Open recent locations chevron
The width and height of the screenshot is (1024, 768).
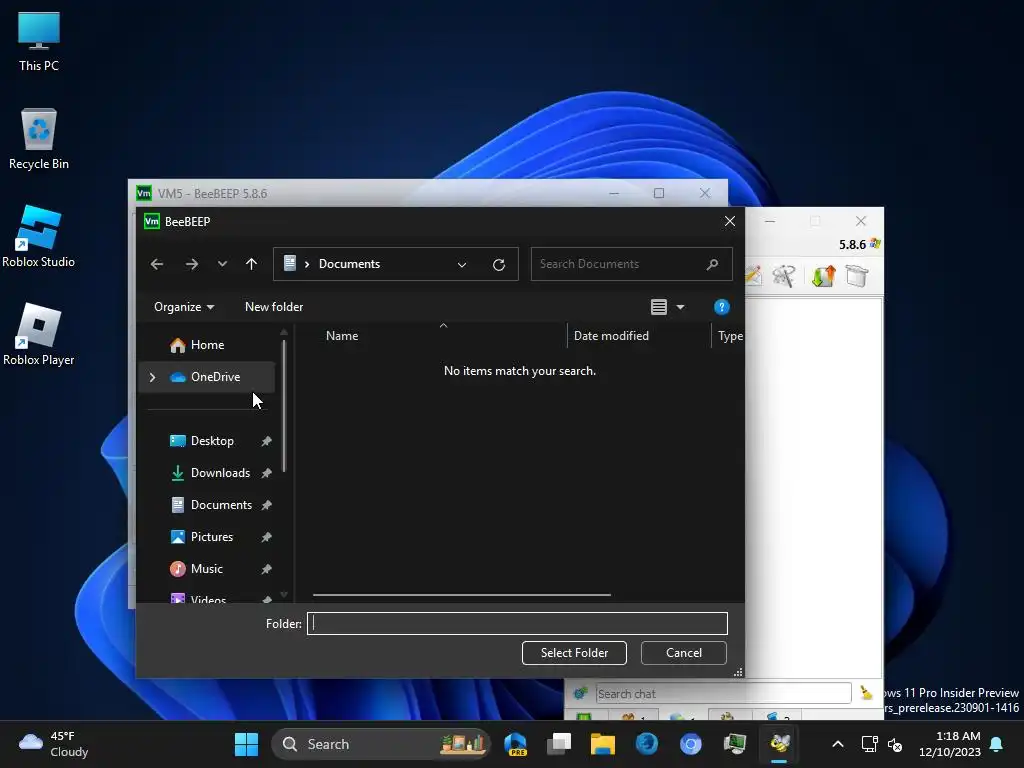(222, 264)
